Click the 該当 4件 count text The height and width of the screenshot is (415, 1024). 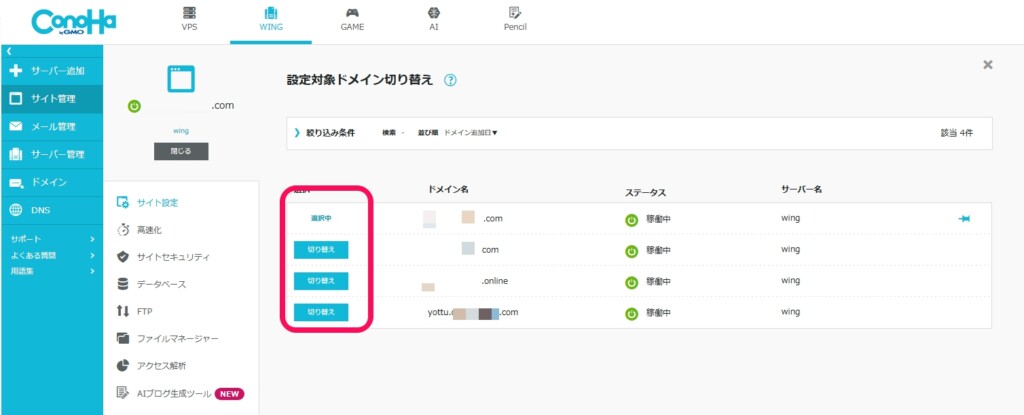[957, 133]
